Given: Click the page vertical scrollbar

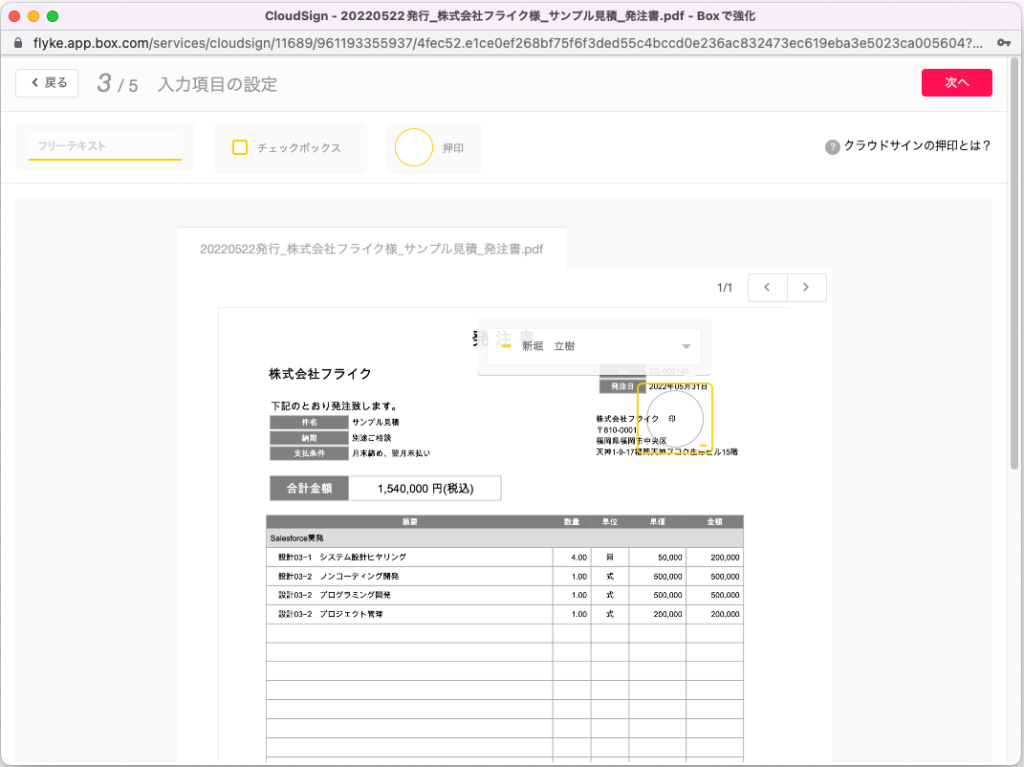Looking at the screenshot, I should 1014,263.
